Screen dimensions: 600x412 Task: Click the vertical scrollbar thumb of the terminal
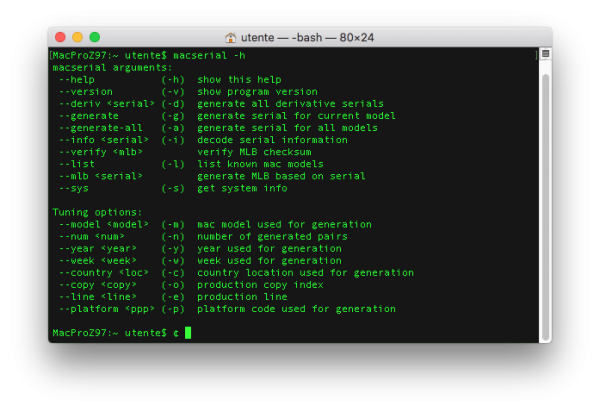pyautogui.click(x=545, y=205)
